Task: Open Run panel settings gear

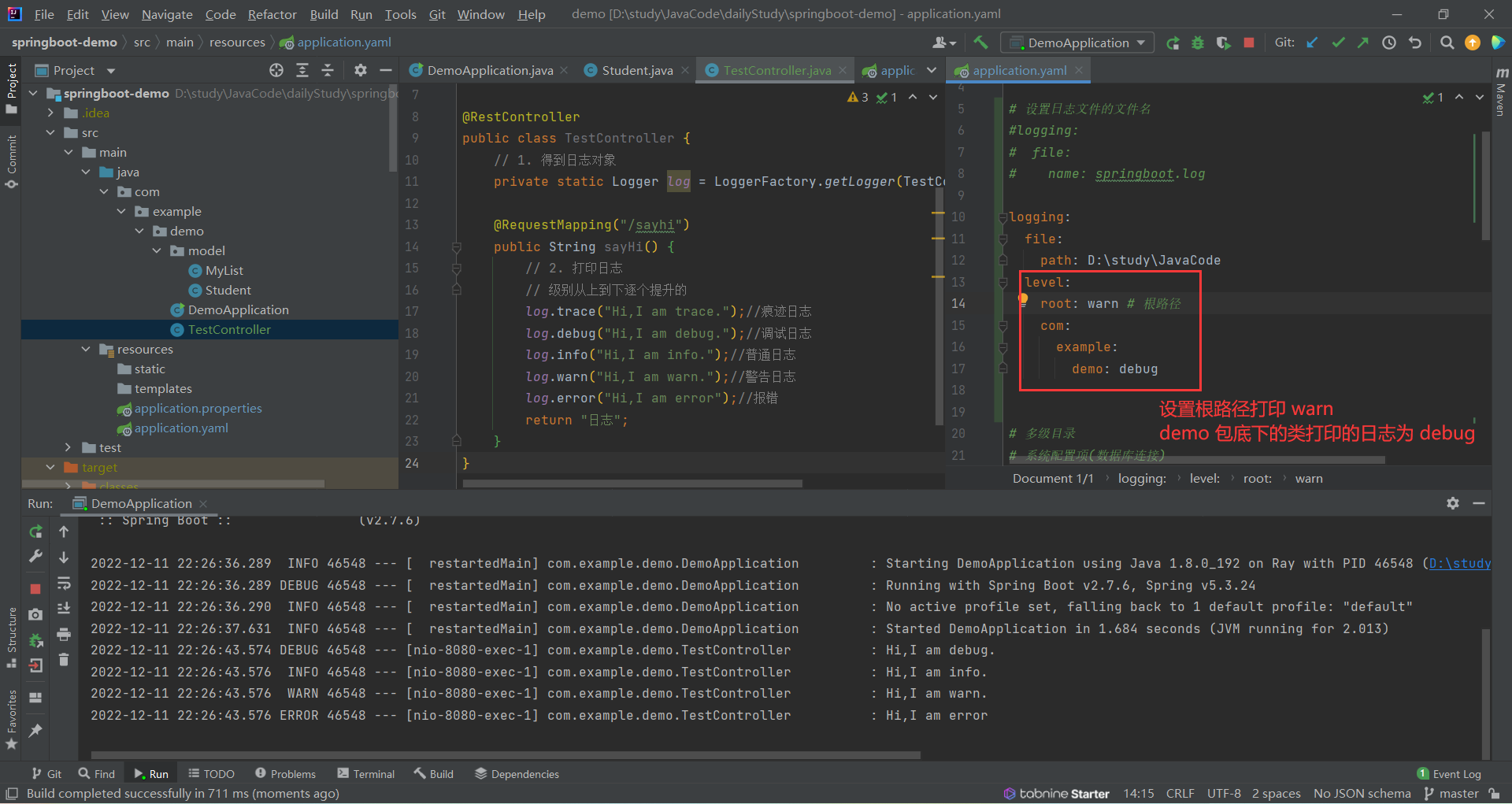Action: tap(1453, 503)
